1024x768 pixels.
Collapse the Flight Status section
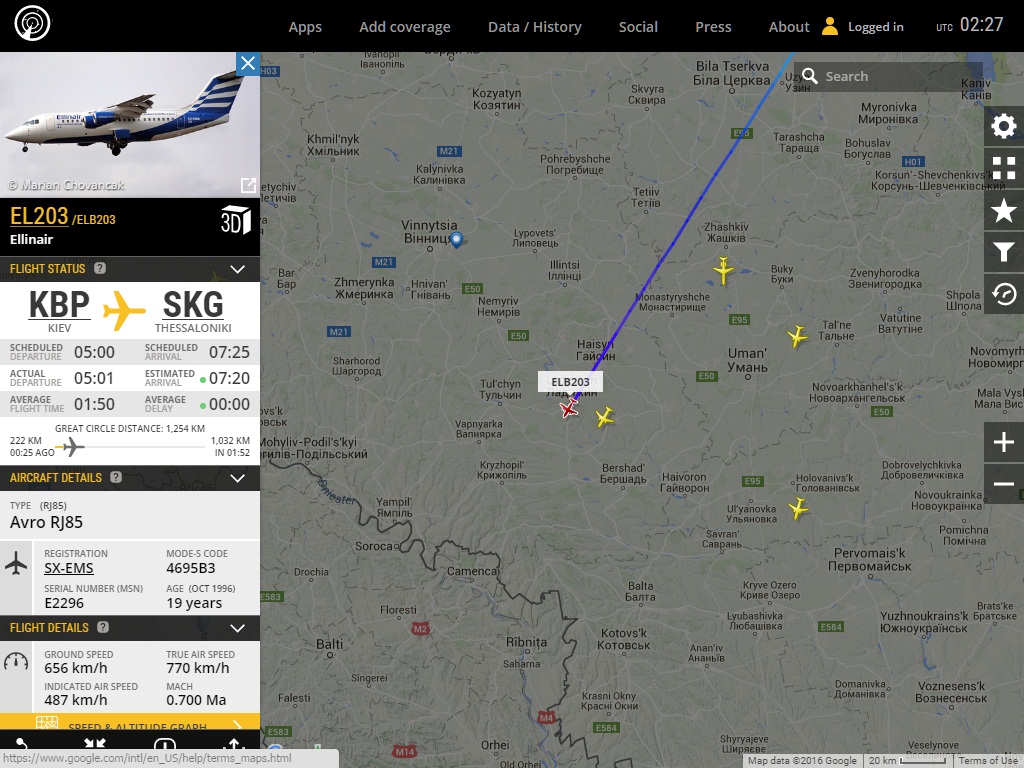pos(238,269)
